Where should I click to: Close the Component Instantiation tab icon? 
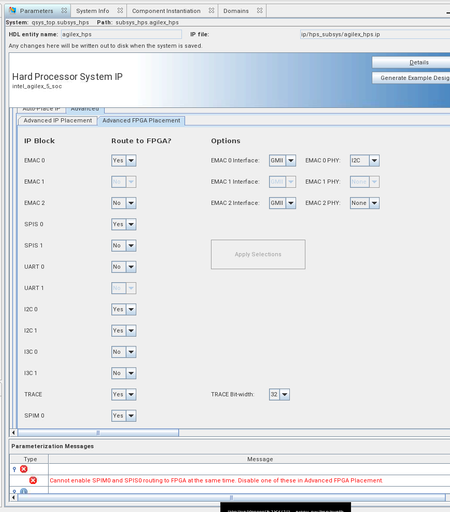pyautogui.click(x=211, y=11)
